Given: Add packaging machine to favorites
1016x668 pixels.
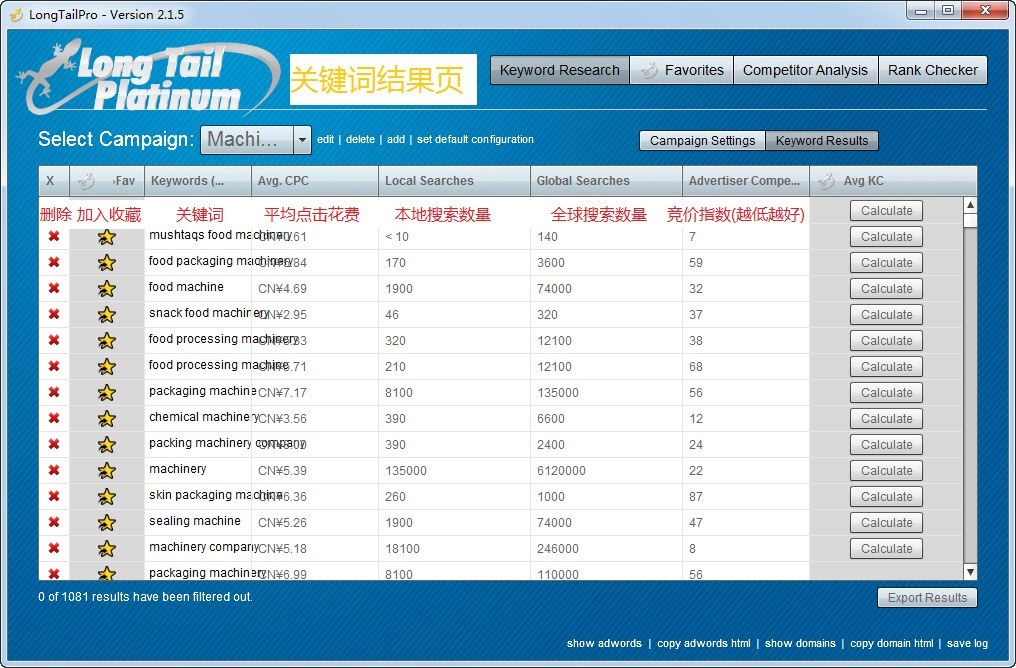Looking at the screenshot, I should click(x=107, y=393).
